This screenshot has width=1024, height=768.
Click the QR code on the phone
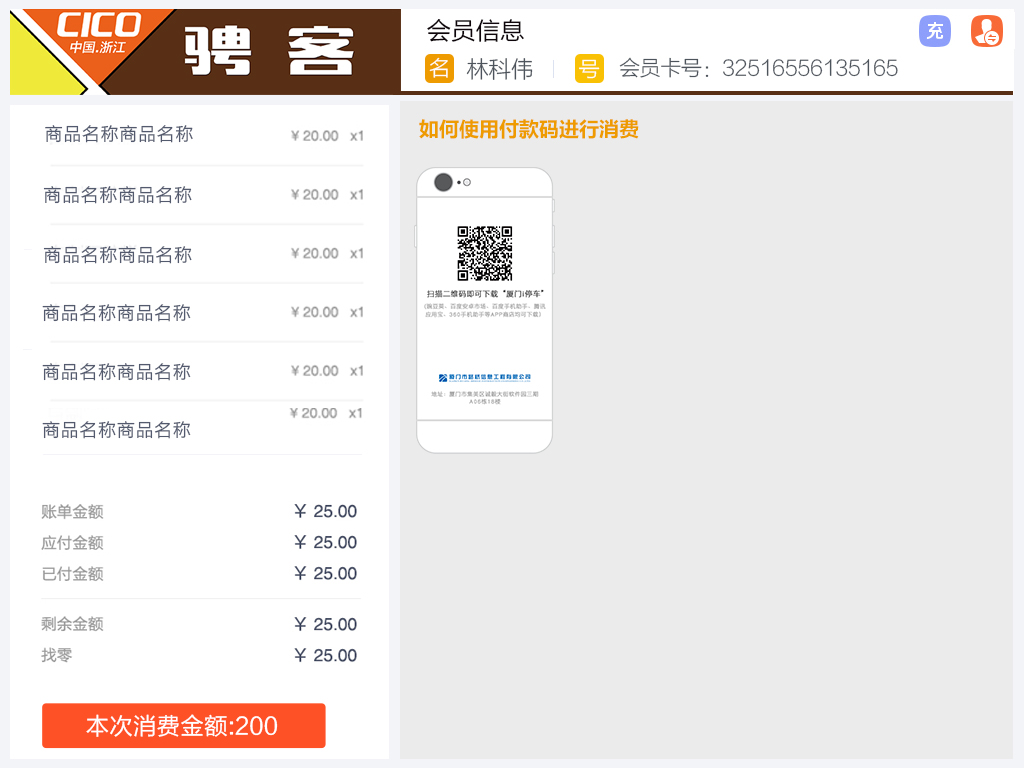point(485,253)
